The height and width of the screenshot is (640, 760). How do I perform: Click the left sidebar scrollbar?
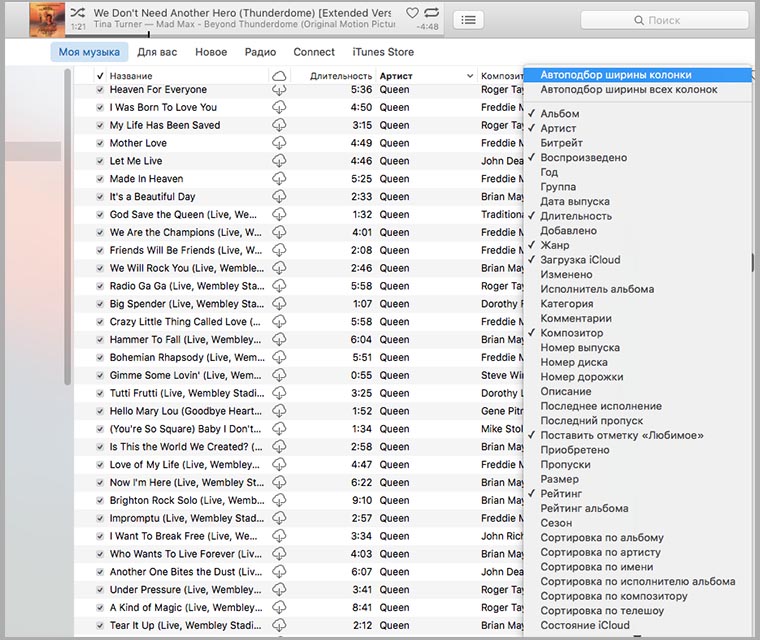(67, 227)
